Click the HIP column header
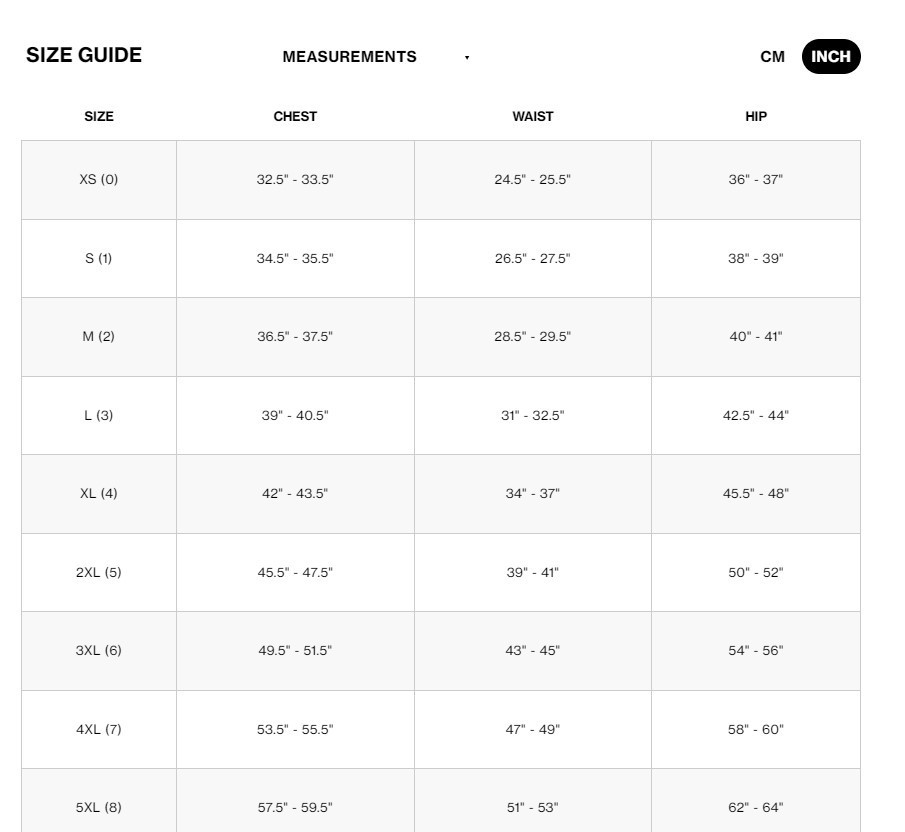This screenshot has height=832, width=905. point(756,116)
